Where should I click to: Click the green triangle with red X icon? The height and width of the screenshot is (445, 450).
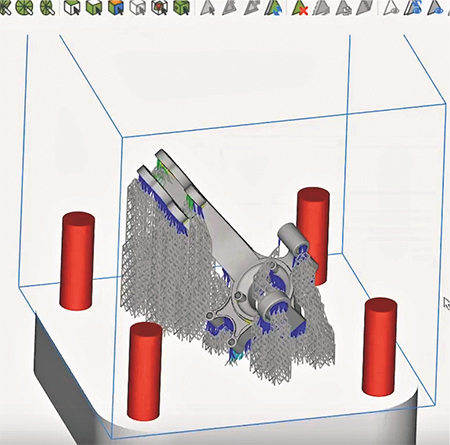[299, 8]
